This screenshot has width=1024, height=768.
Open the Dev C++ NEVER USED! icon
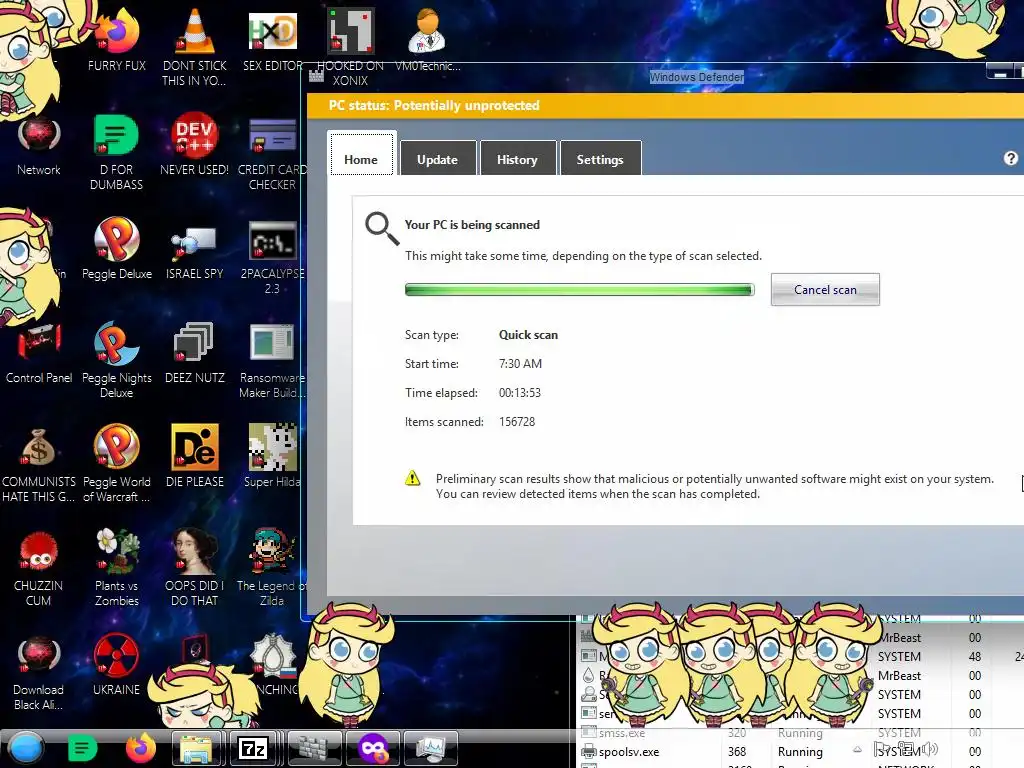pyautogui.click(x=194, y=135)
